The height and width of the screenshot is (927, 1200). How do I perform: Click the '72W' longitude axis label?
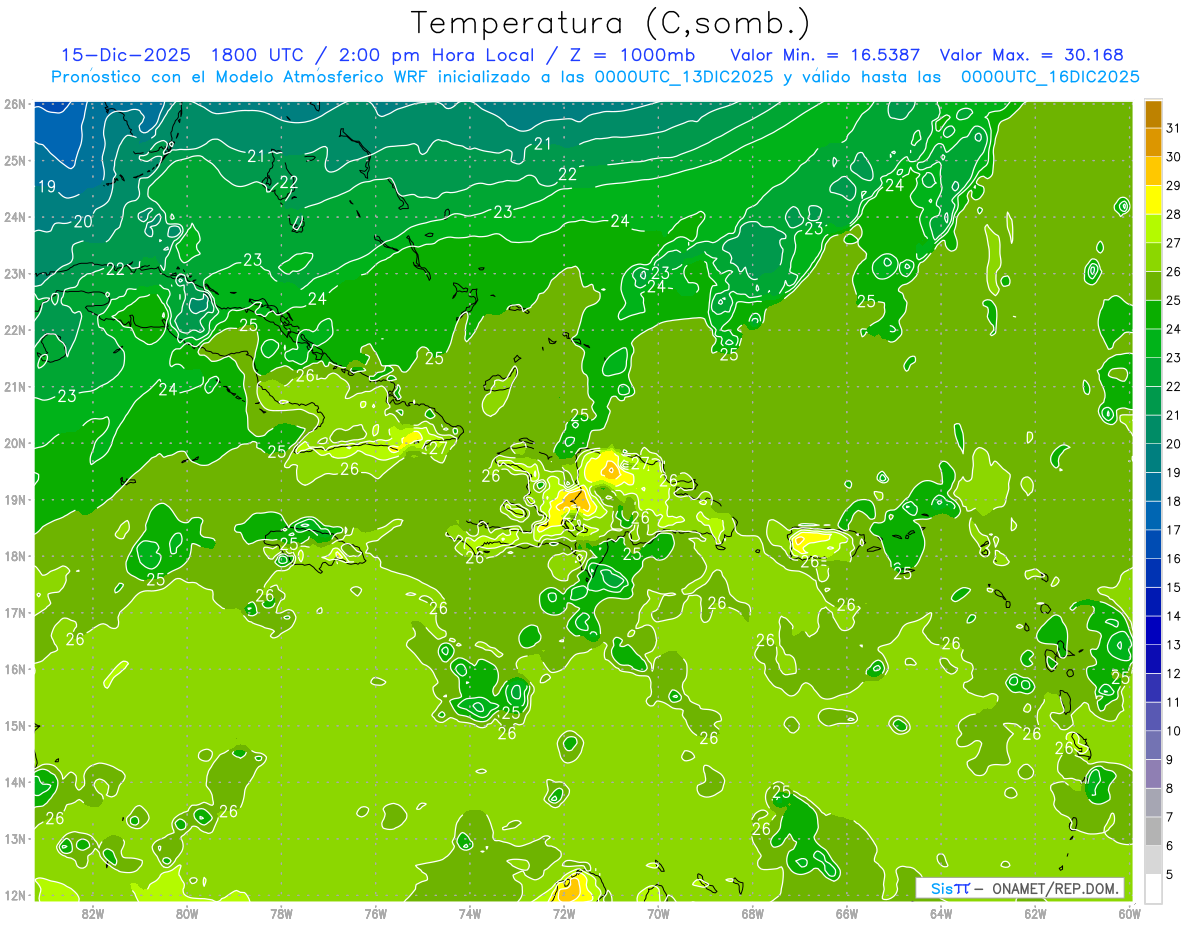pyautogui.click(x=563, y=913)
